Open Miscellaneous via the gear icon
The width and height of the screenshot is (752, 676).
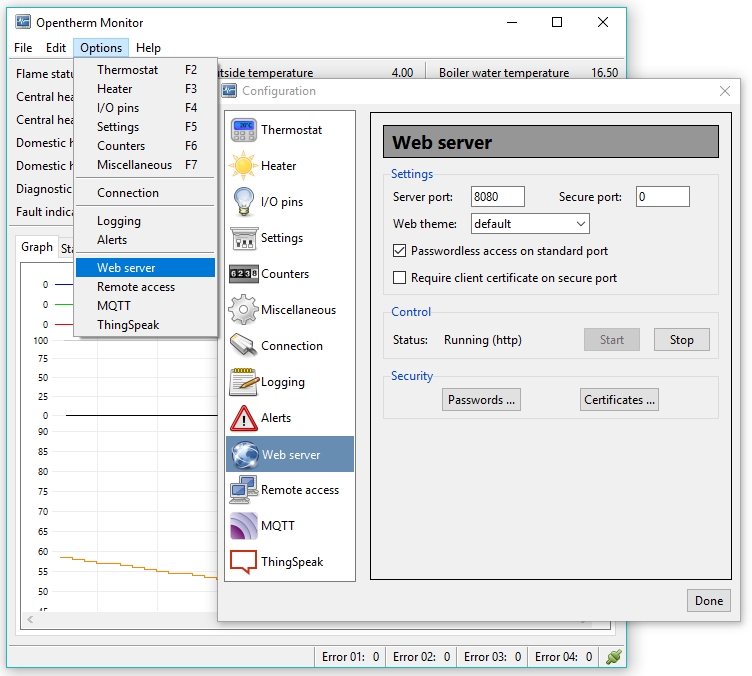click(x=244, y=310)
